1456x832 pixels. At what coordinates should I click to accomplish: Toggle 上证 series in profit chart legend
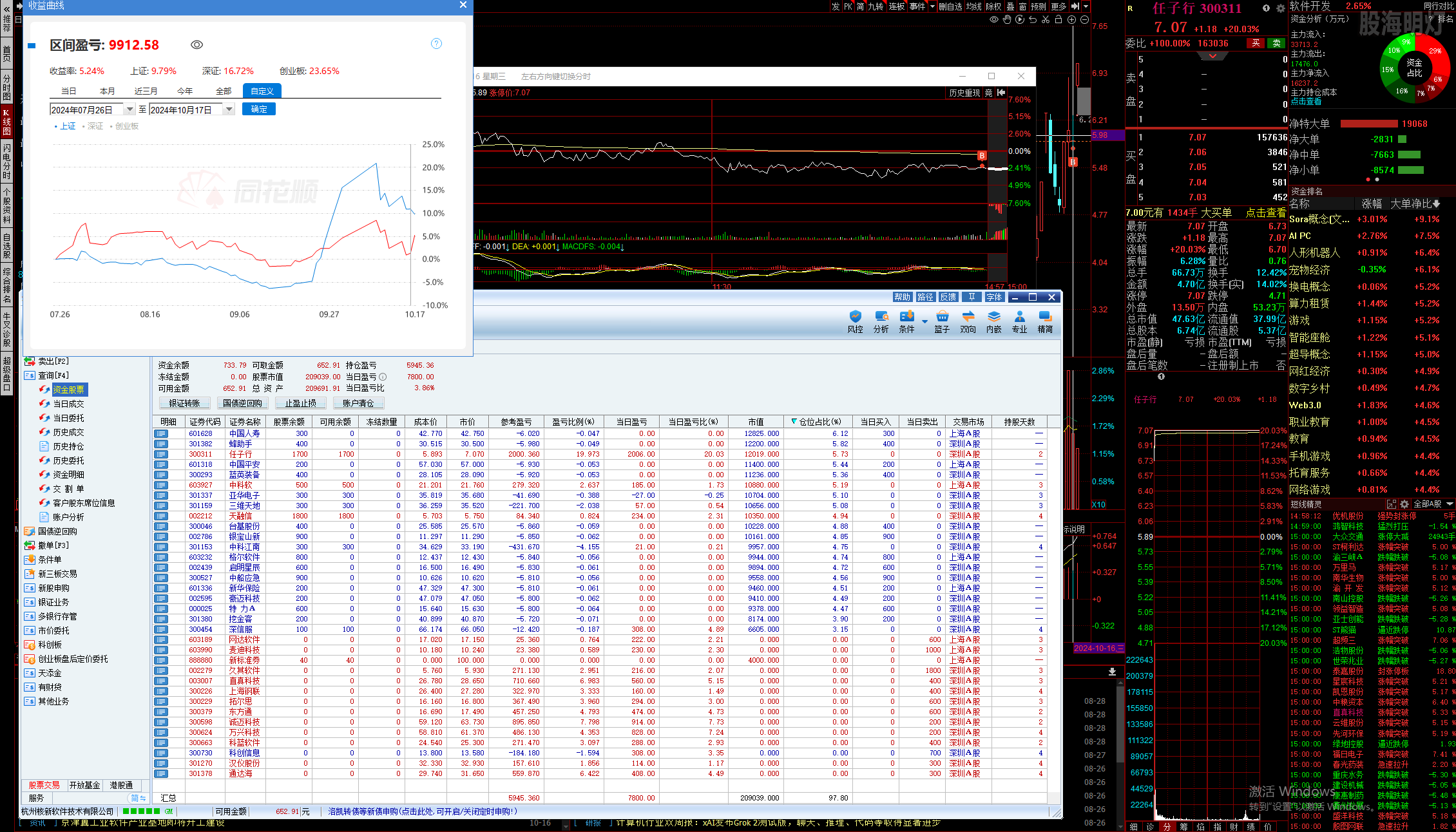pyautogui.click(x=66, y=126)
